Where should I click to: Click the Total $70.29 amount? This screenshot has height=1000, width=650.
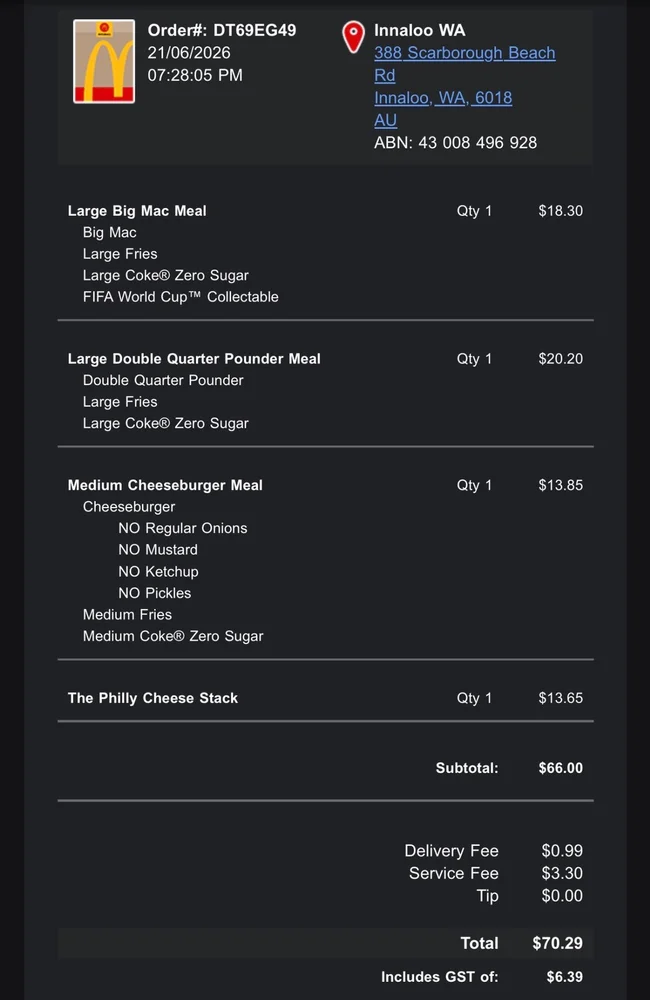pos(558,943)
